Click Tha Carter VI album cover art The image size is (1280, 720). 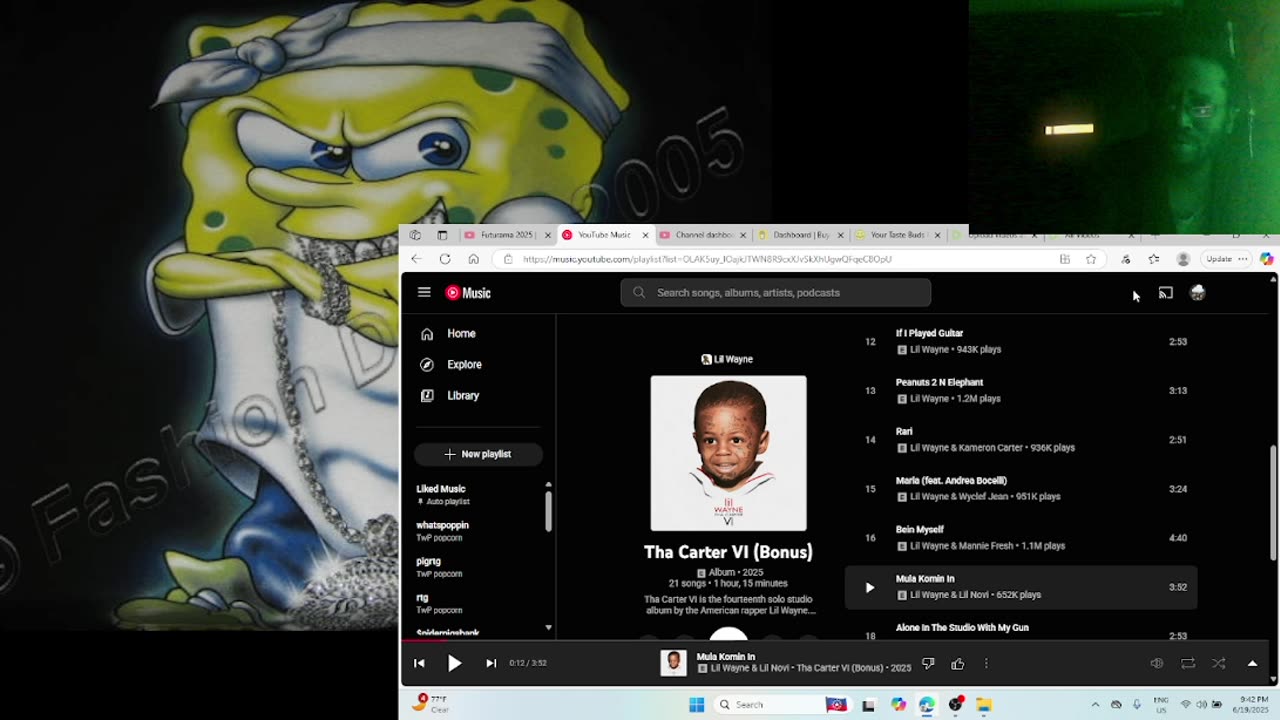[728, 453]
